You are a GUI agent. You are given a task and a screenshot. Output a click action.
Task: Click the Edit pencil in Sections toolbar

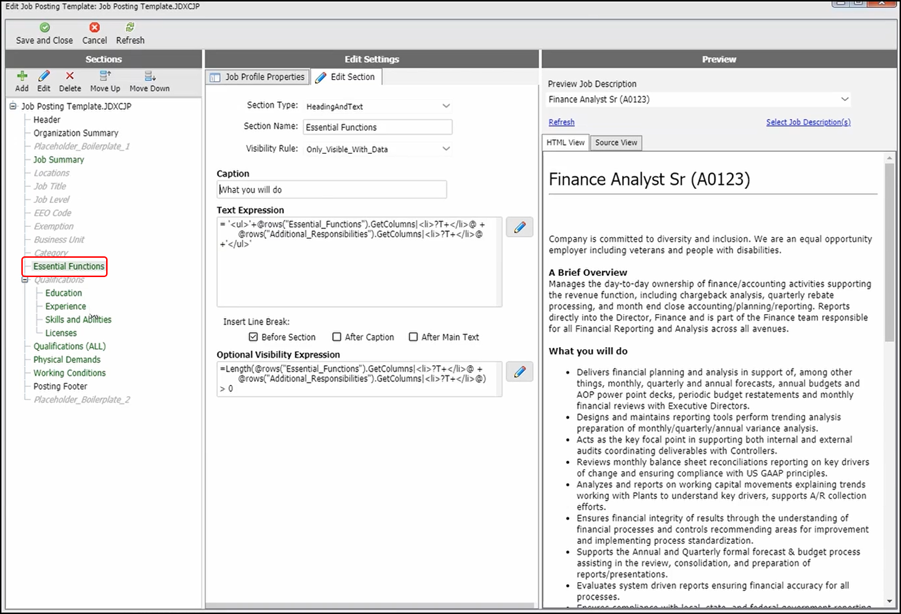pos(44,76)
